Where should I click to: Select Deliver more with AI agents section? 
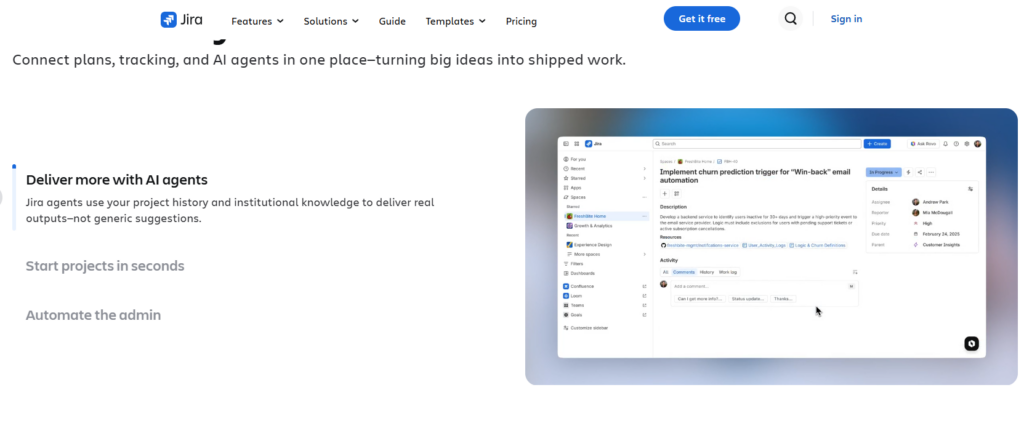[117, 180]
